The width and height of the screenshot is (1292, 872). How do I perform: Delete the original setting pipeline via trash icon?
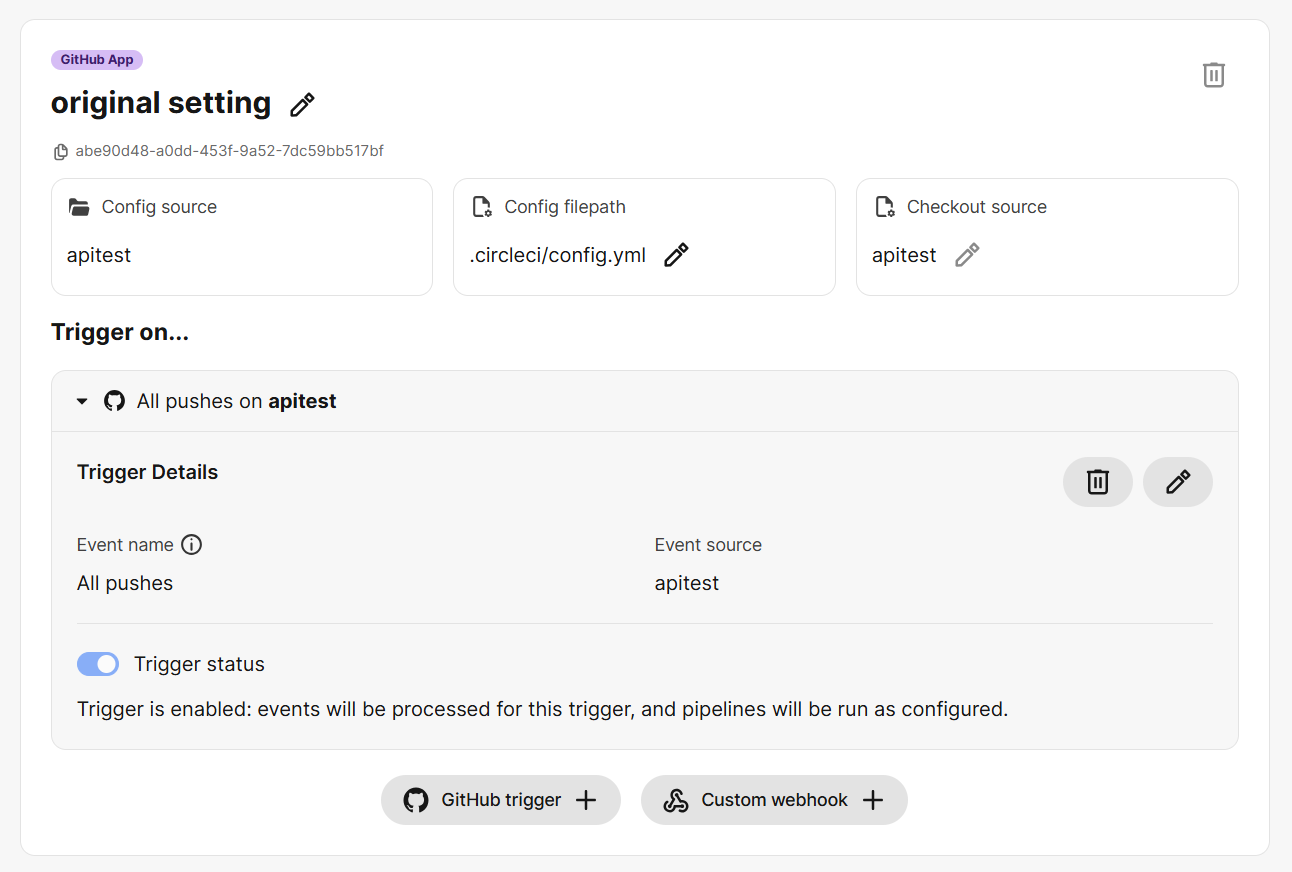click(1213, 75)
